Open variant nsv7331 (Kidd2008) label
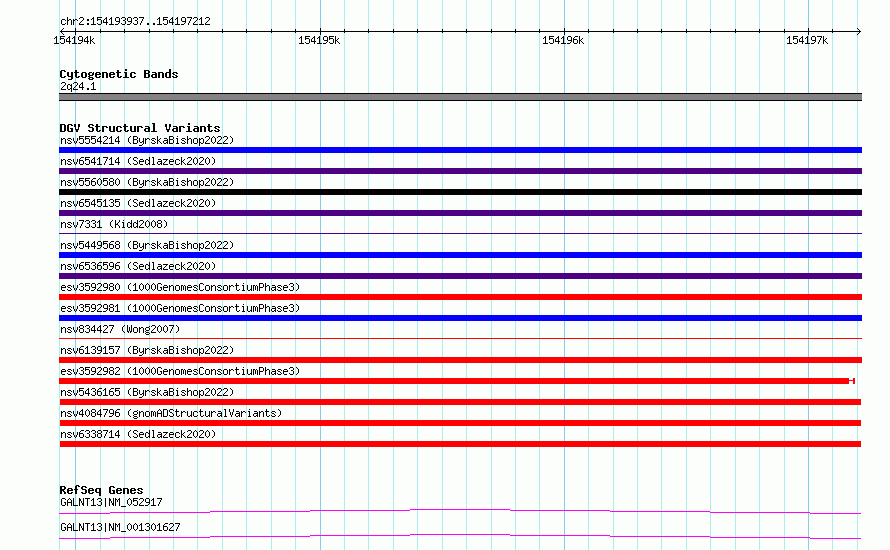 pos(114,224)
